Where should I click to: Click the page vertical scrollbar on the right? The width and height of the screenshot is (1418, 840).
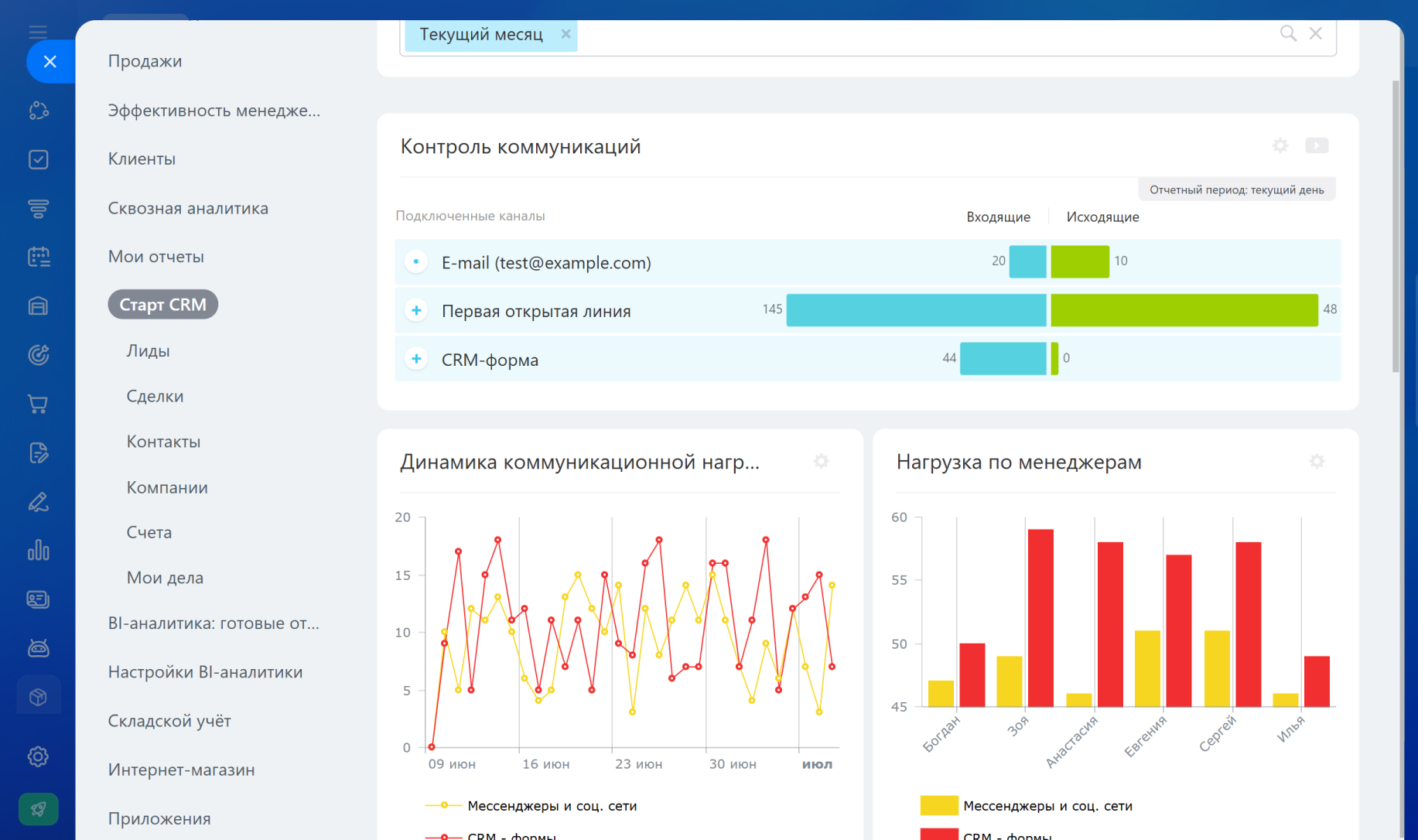pyautogui.click(x=1396, y=227)
